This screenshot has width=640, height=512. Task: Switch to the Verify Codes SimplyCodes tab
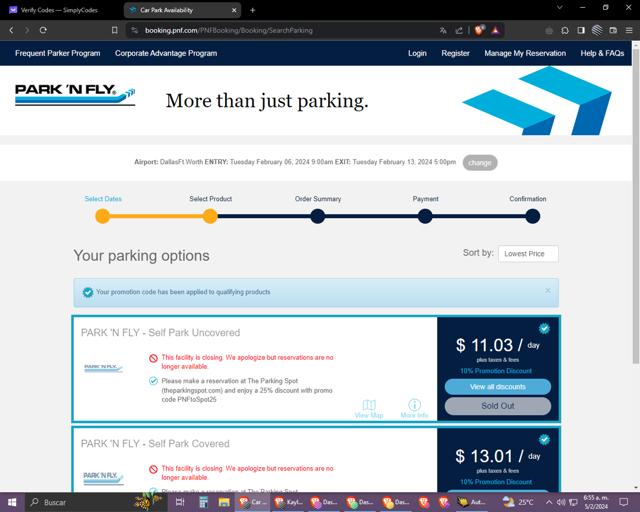[59, 10]
